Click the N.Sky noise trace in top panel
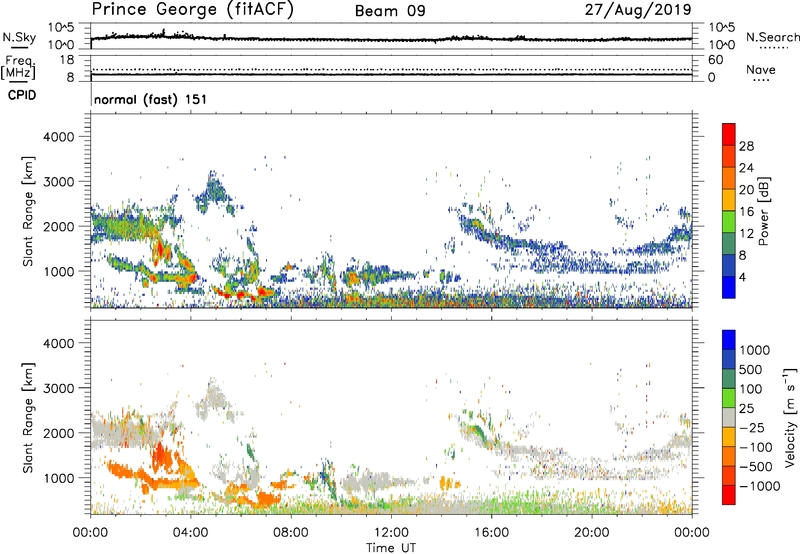This screenshot has height=554, width=800. point(391,39)
